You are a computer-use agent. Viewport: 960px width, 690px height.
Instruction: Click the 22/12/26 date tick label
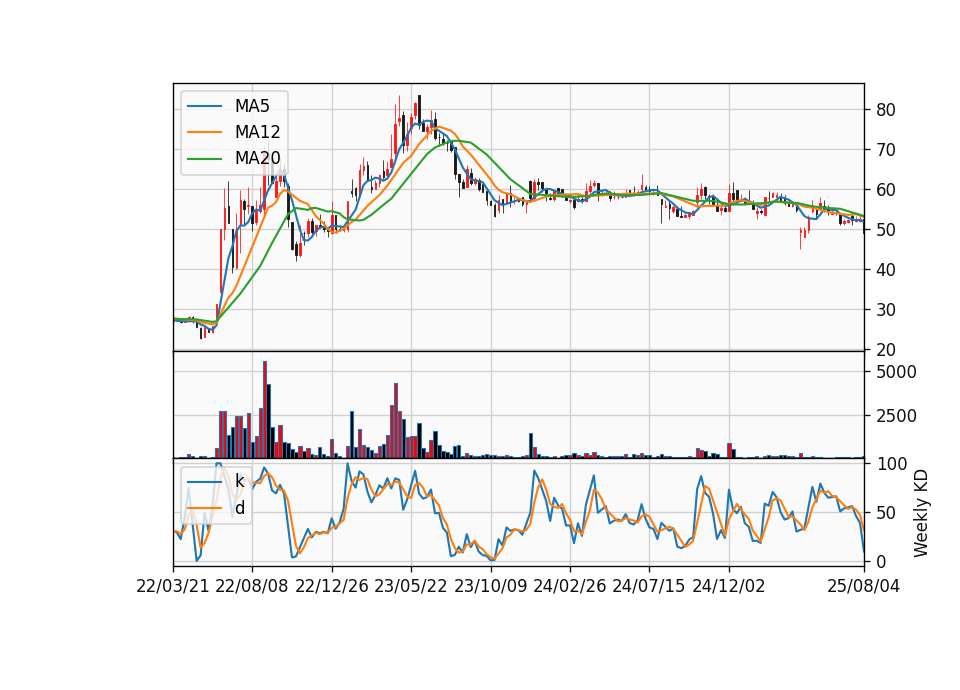point(332,586)
